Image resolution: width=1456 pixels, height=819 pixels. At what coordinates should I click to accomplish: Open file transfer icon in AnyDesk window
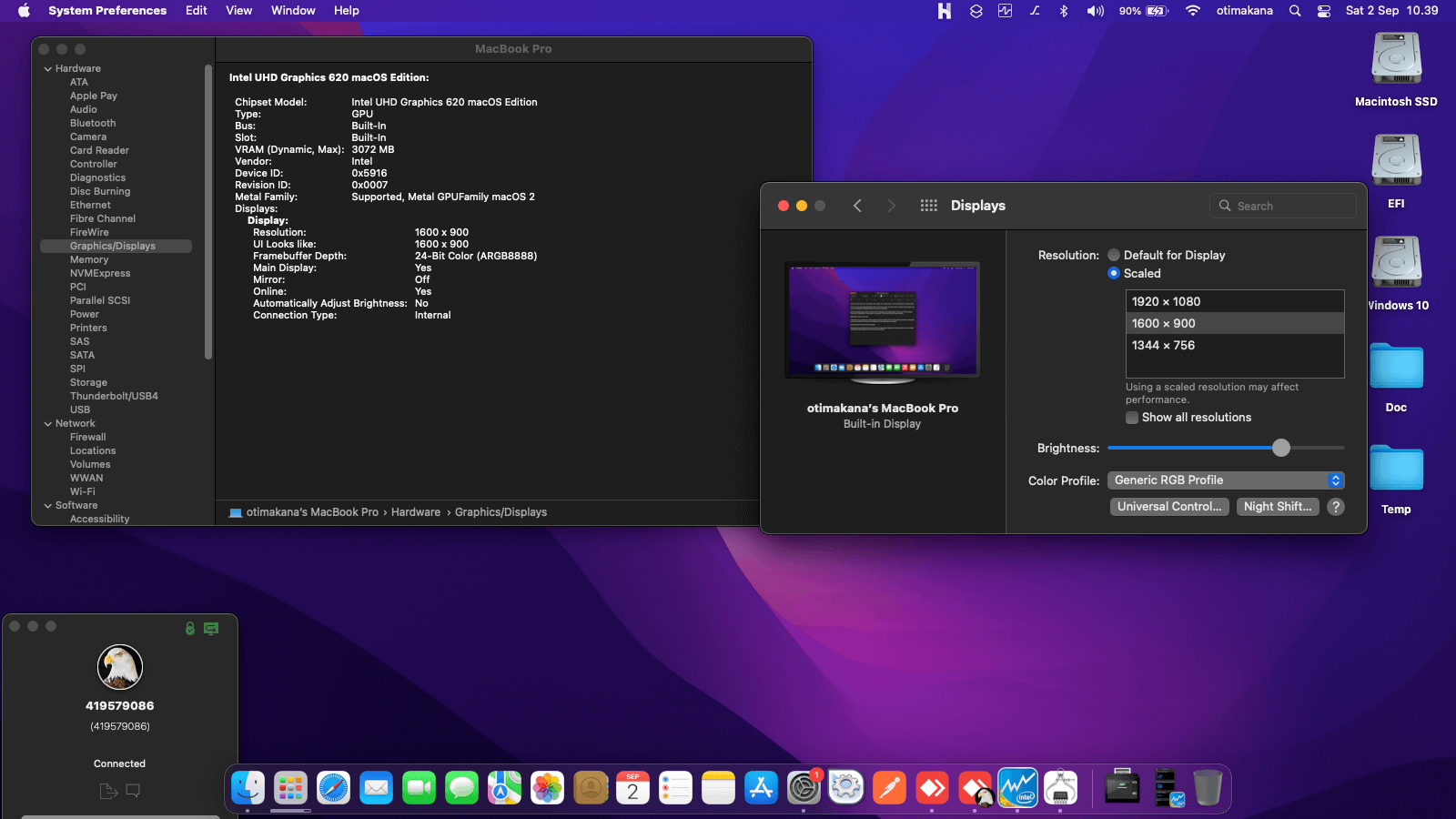coord(108,791)
